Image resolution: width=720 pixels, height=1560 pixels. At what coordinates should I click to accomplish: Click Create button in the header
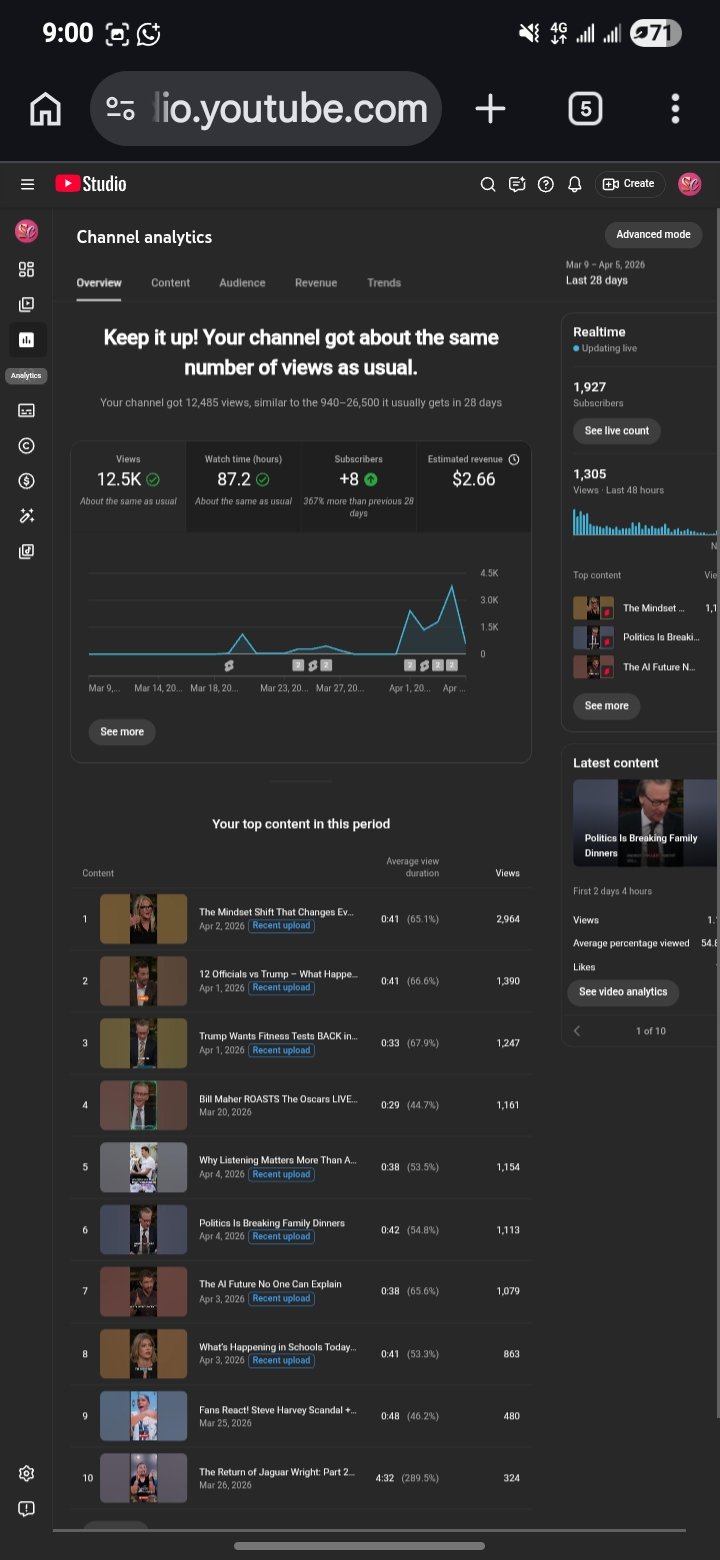(x=629, y=184)
